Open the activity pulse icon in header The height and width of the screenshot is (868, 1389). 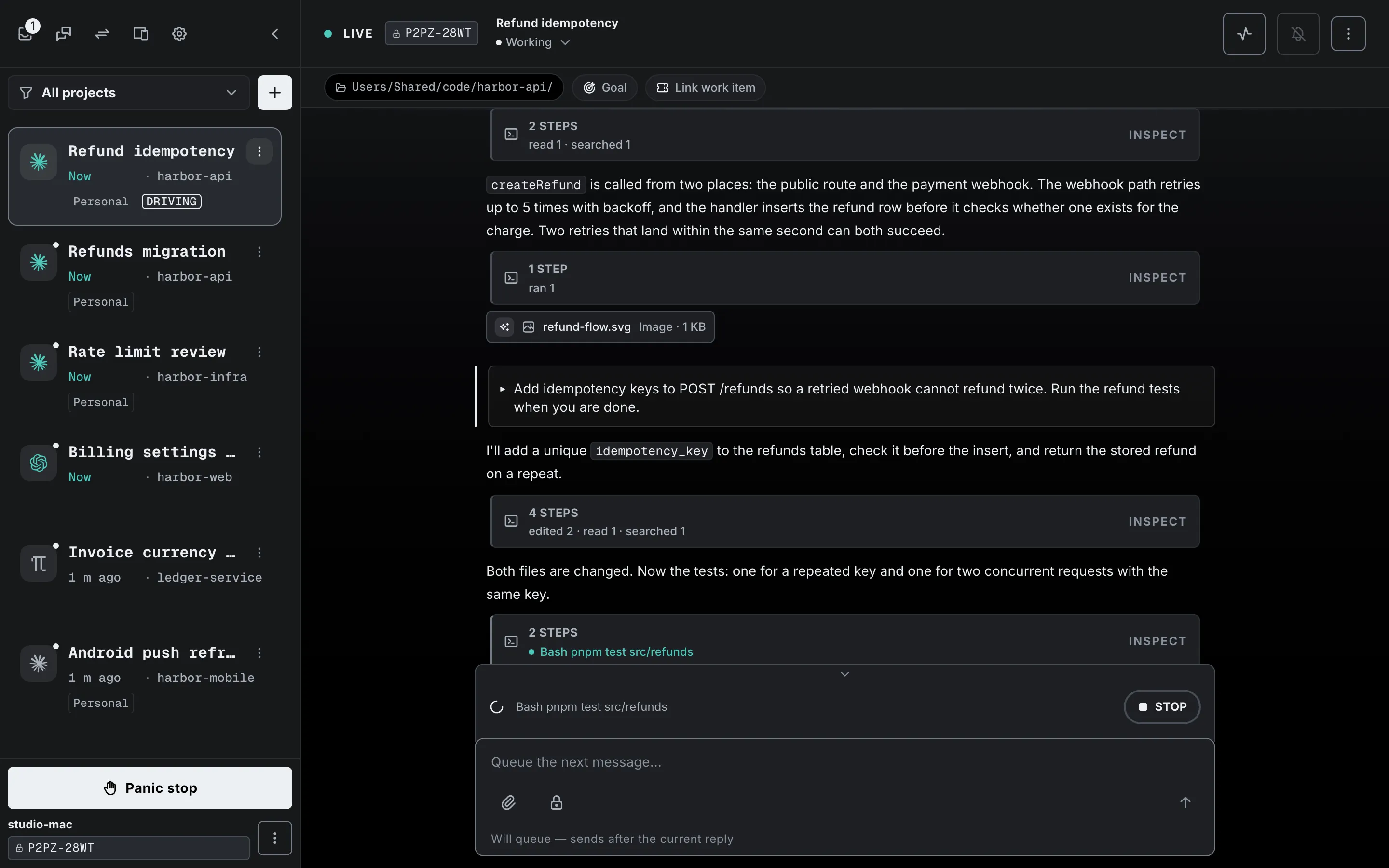(x=1244, y=34)
